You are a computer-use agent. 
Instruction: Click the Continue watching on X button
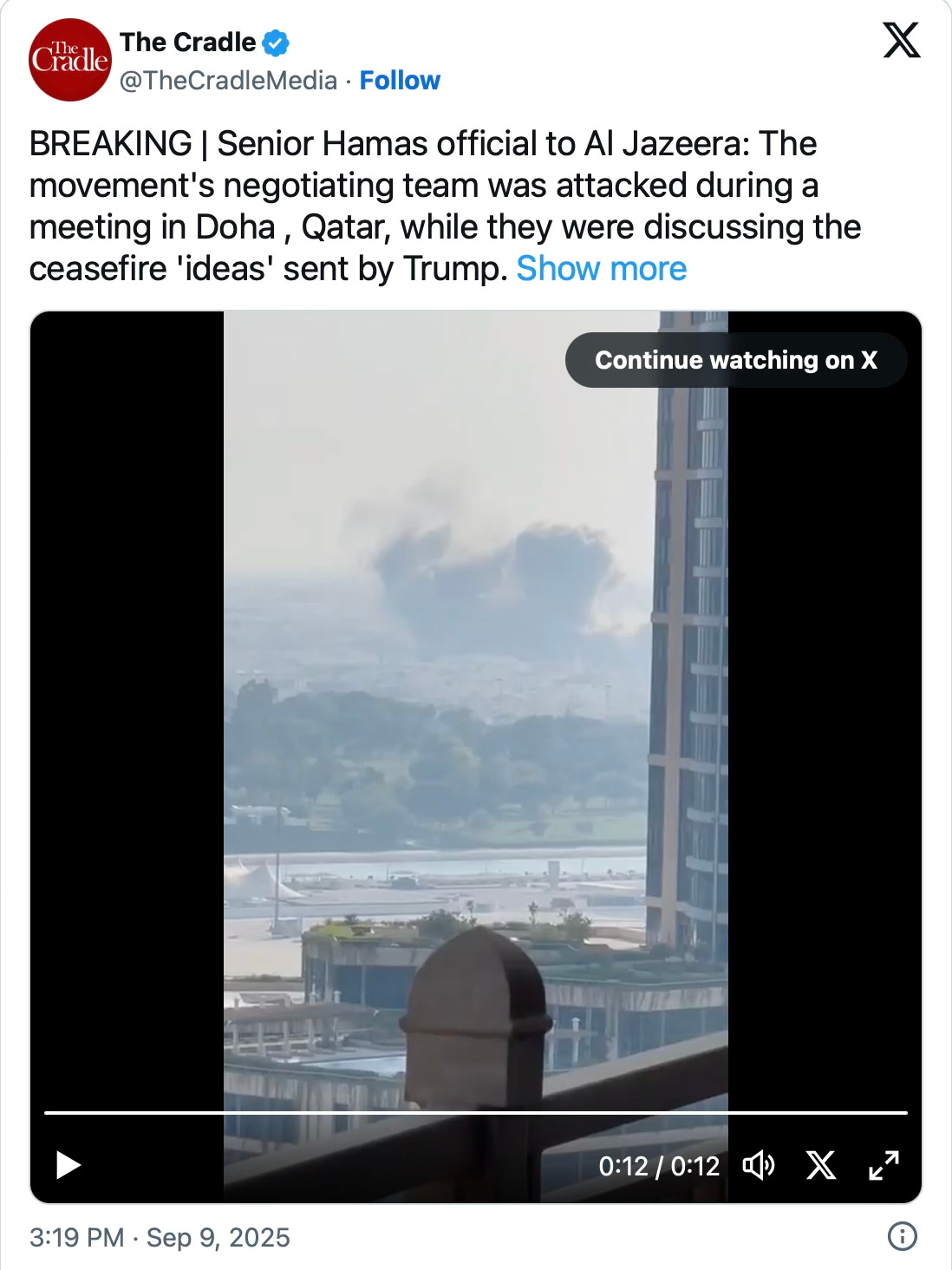(736, 360)
